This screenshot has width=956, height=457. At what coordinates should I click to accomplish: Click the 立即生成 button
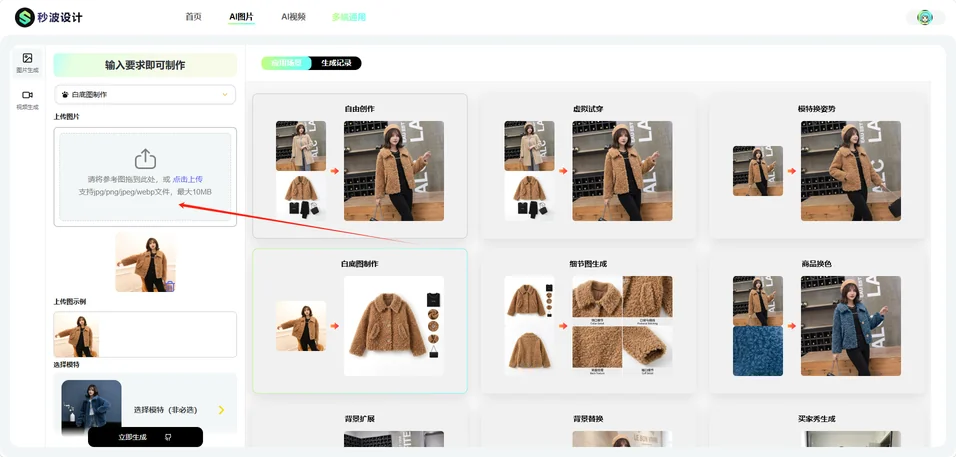[145, 437]
